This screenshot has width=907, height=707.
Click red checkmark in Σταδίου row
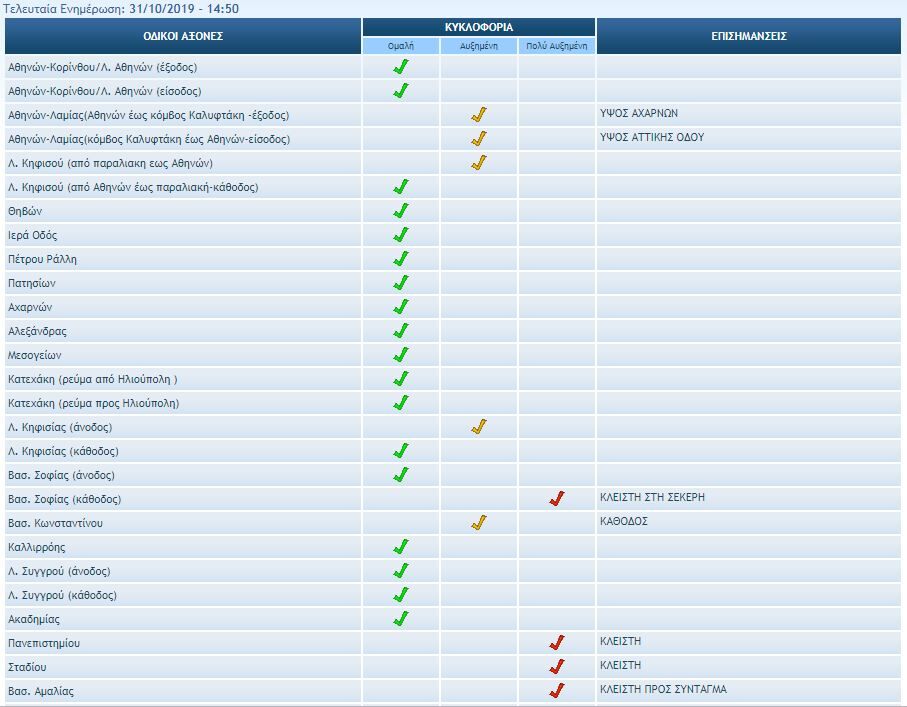pos(557,667)
